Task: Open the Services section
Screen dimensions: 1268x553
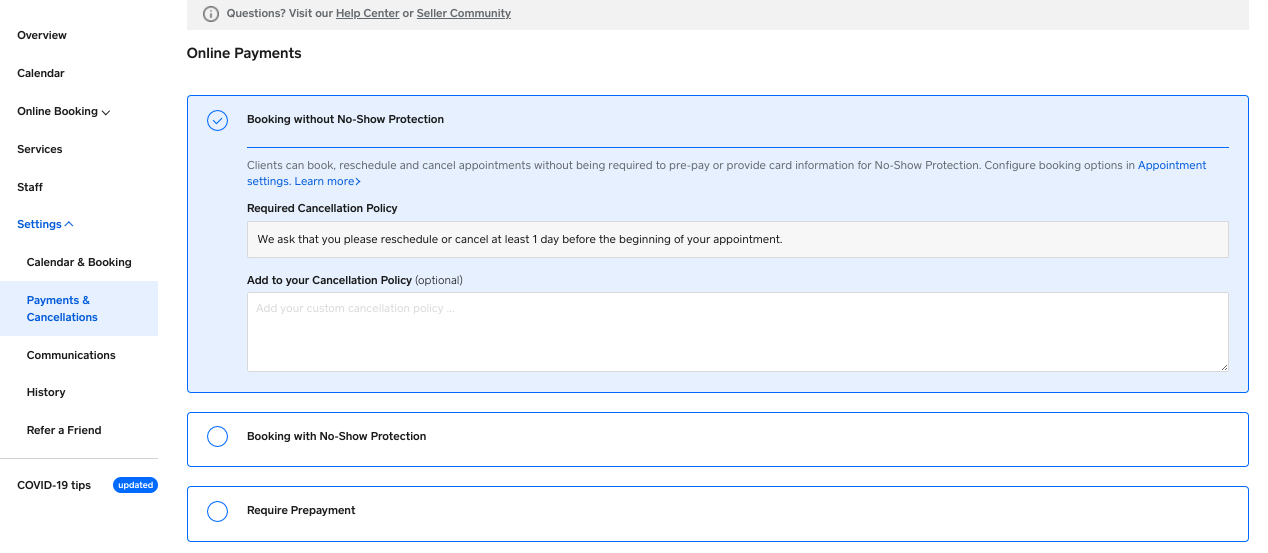Action: click(40, 150)
